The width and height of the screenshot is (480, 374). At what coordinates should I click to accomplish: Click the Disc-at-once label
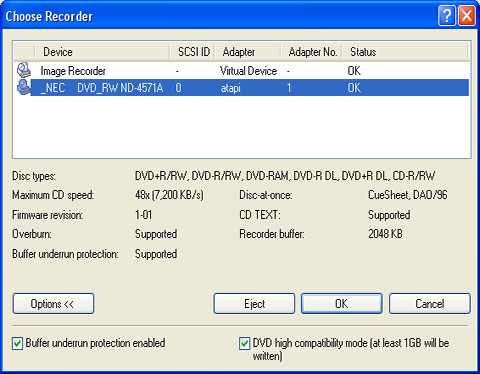pos(266,195)
